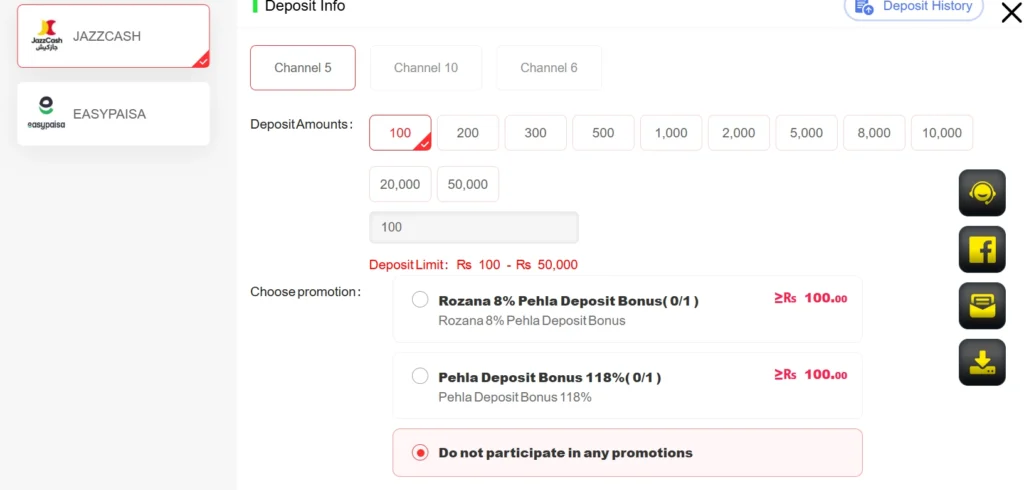Click the Deposit Info heading
This screenshot has width=1024, height=490.
click(x=305, y=7)
